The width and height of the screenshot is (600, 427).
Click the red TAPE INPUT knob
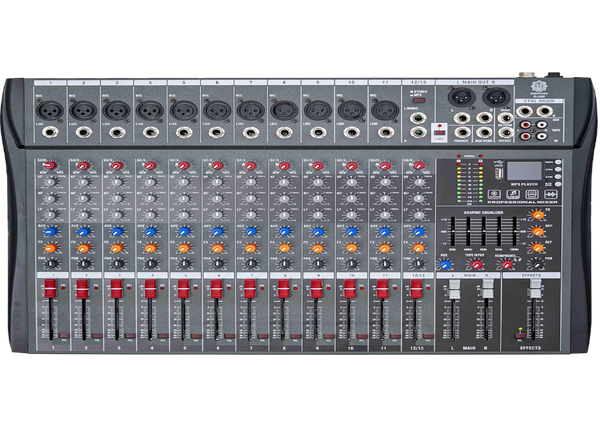point(476,264)
